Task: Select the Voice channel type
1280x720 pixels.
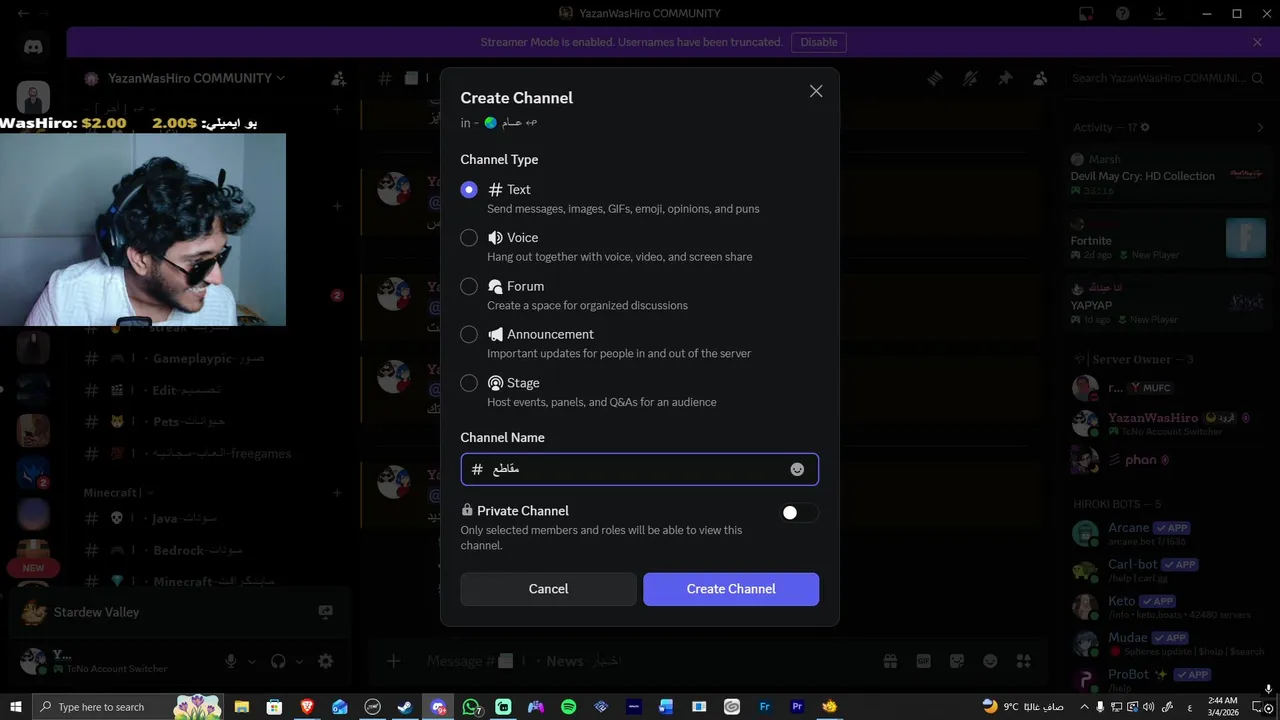Action: (x=469, y=237)
